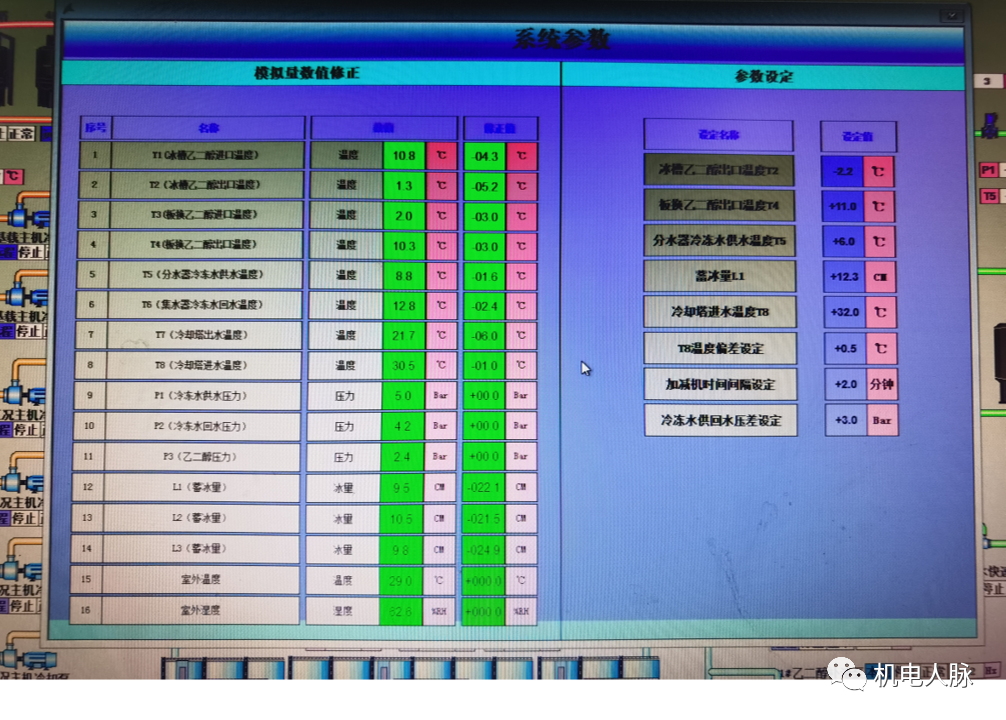
Task: Click the P1 tag in background window
Action: pos(989,170)
